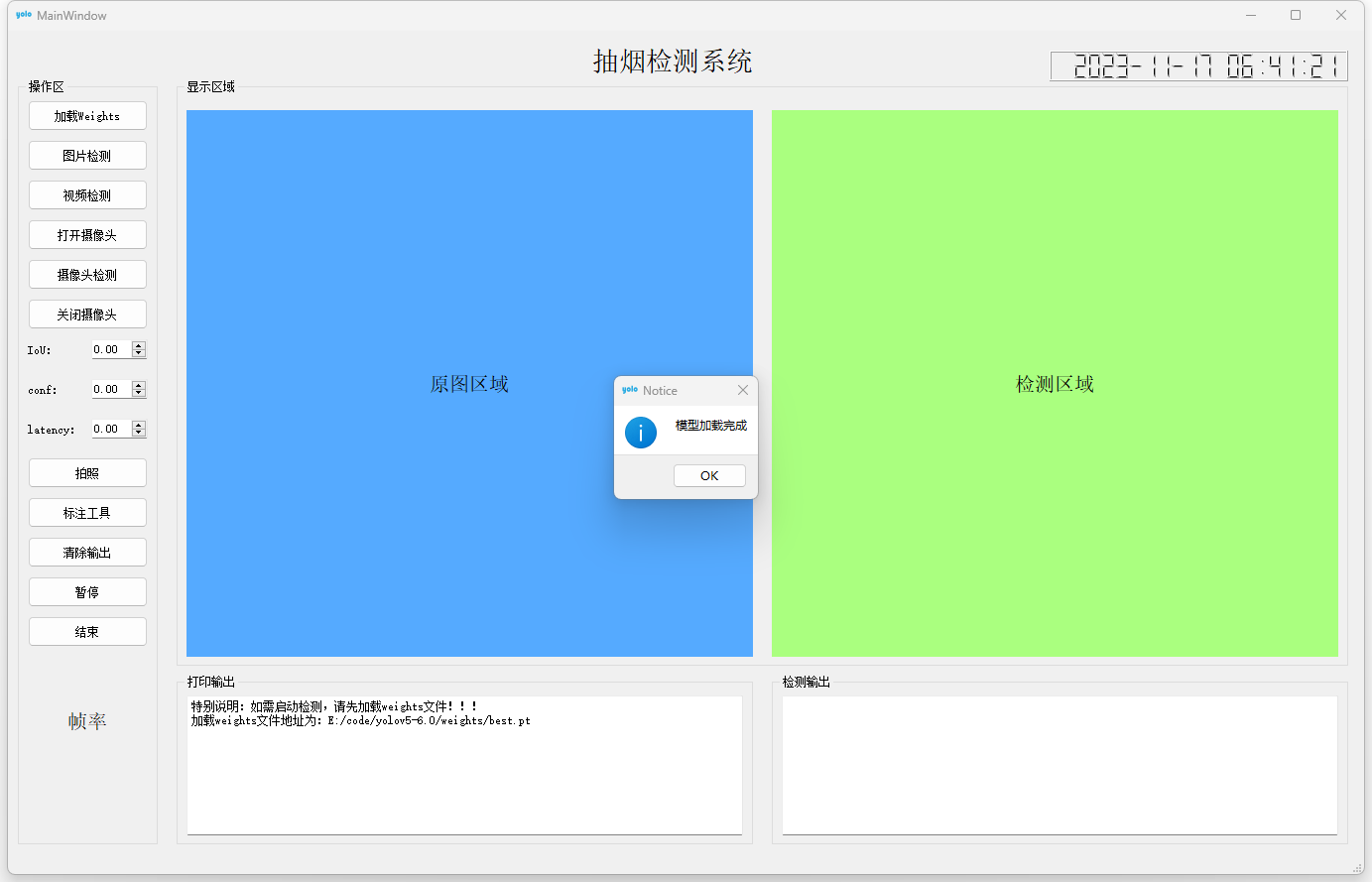
Task: Start 图片检测 image detection
Action: click(87, 156)
